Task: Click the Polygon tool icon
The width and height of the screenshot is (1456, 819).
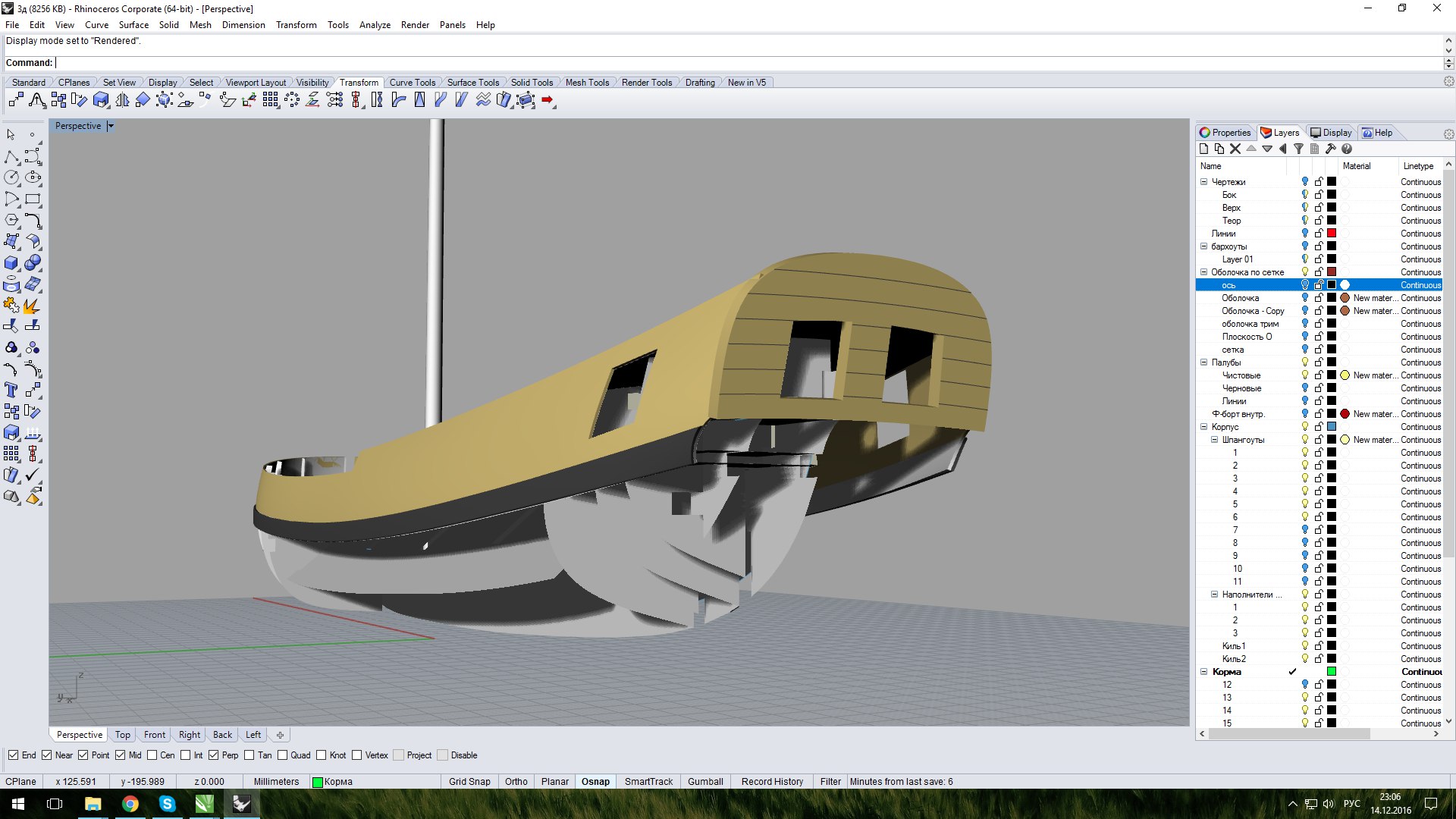Action: (11, 220)
